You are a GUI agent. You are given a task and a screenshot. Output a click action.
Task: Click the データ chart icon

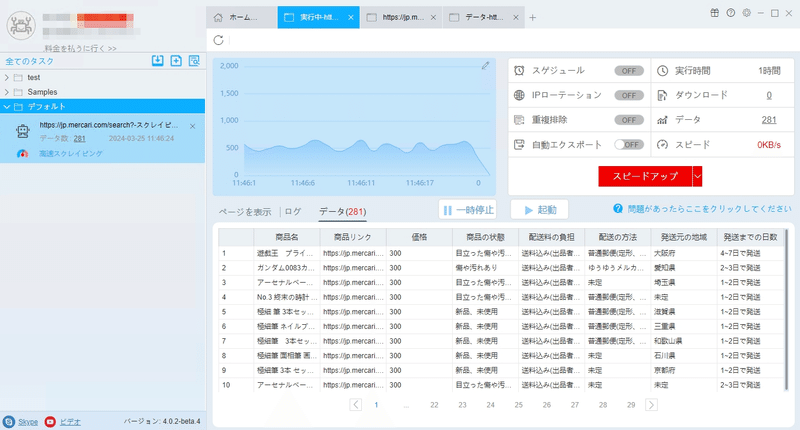pyautogui.click(x=662, y=120)
